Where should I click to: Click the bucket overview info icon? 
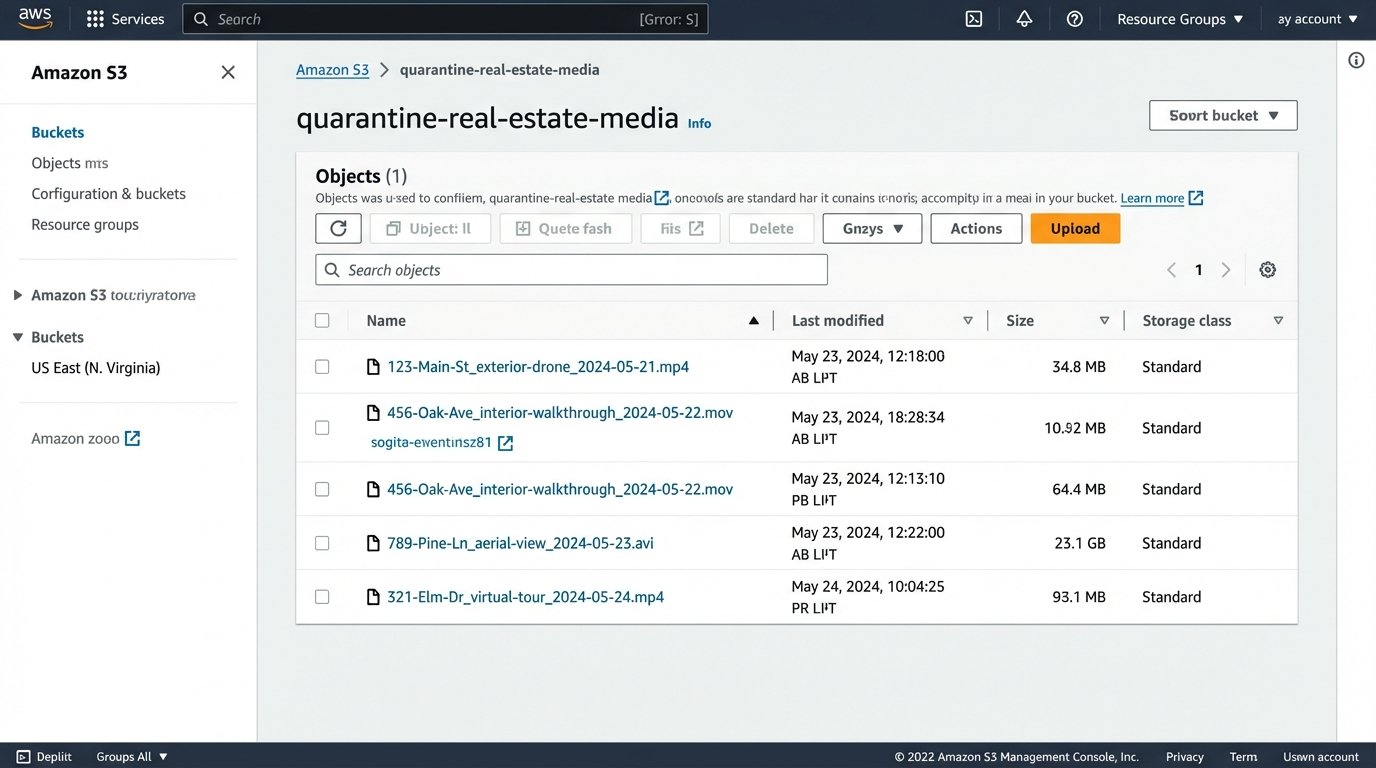[x=1356, y=60]
